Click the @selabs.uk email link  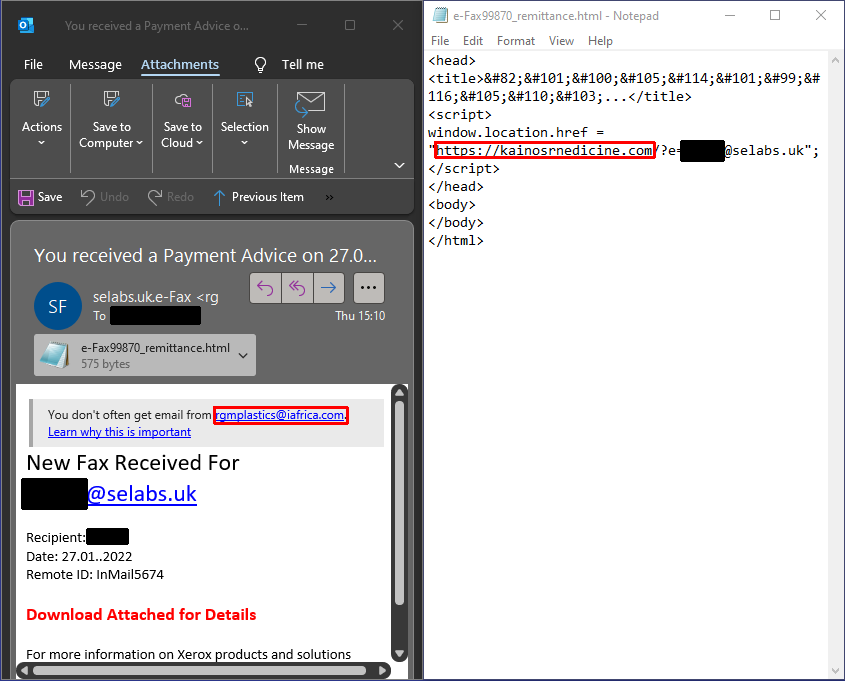tap(142, 494)
